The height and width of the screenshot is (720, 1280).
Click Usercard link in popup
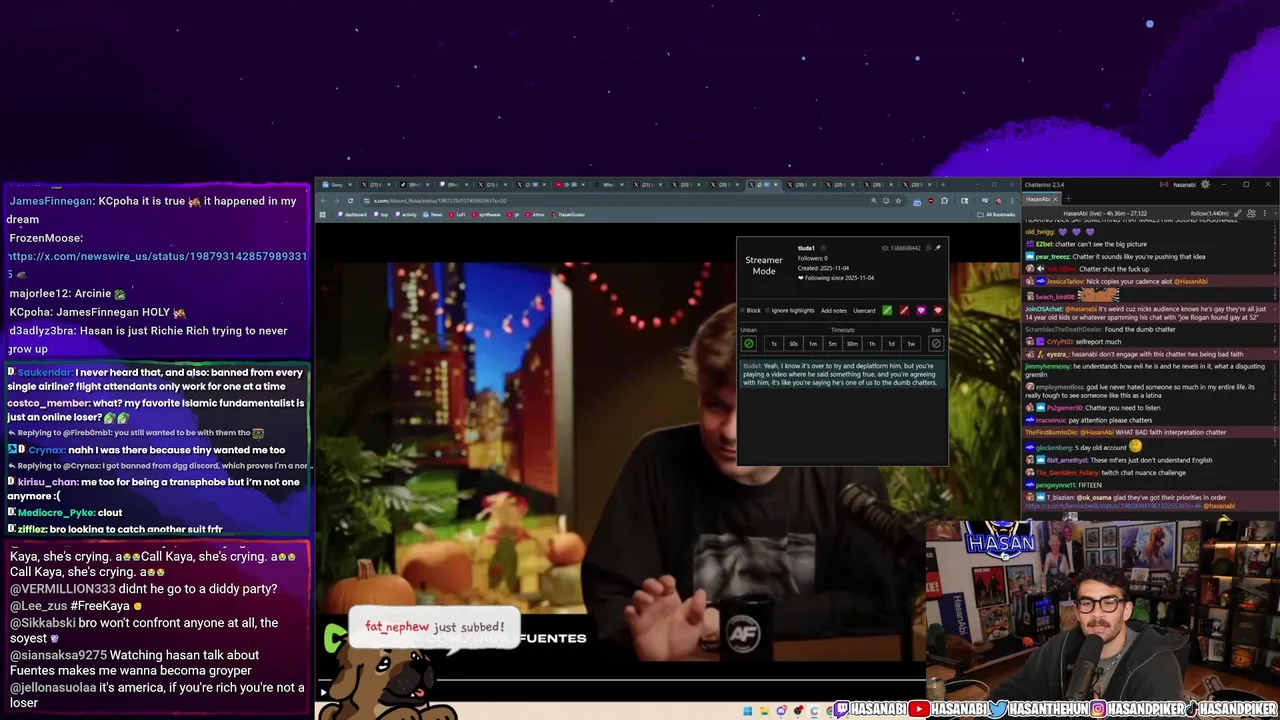point(864,310)
